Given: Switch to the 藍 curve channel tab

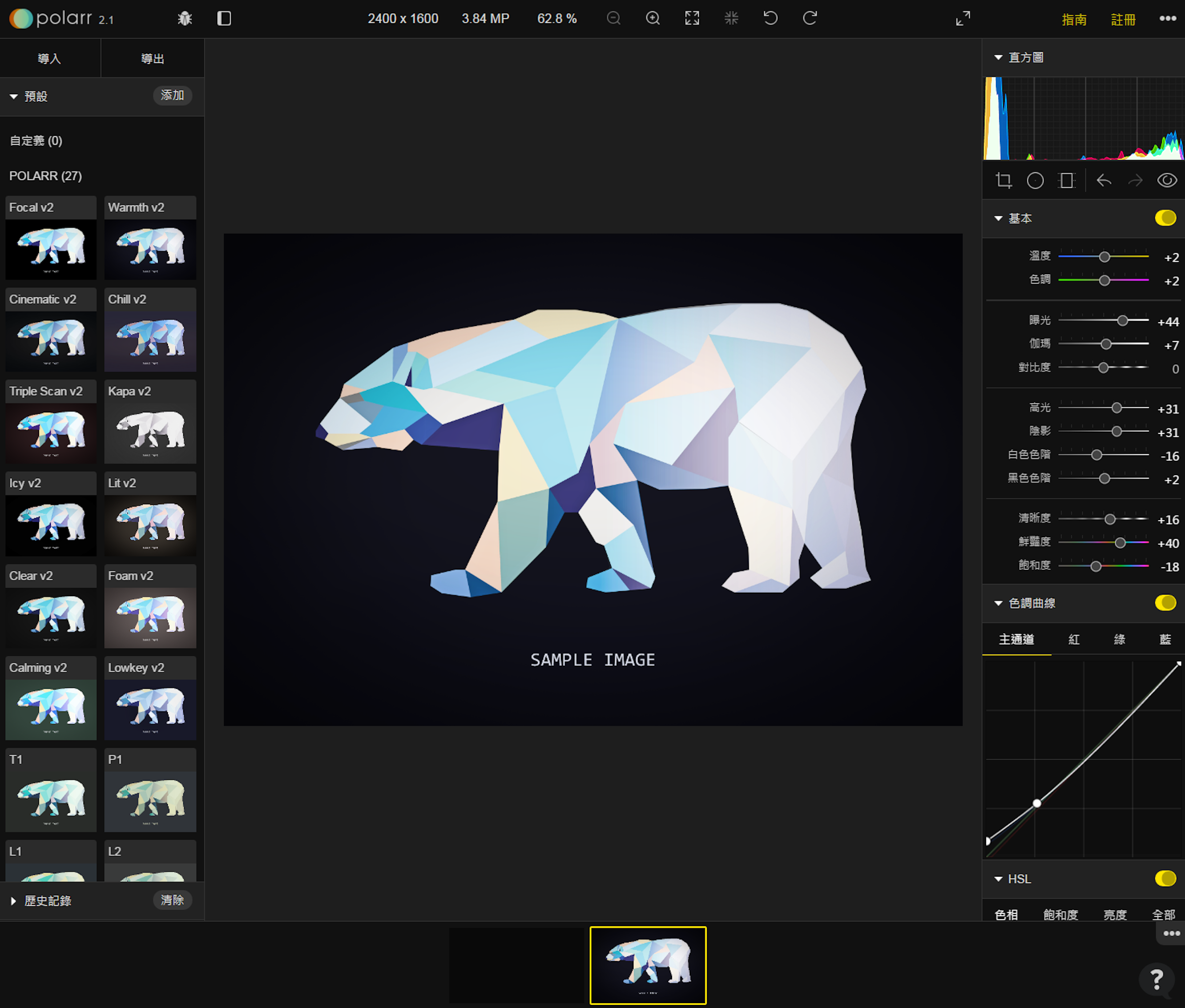Looking at the screenshot, I should [1165, 640].
